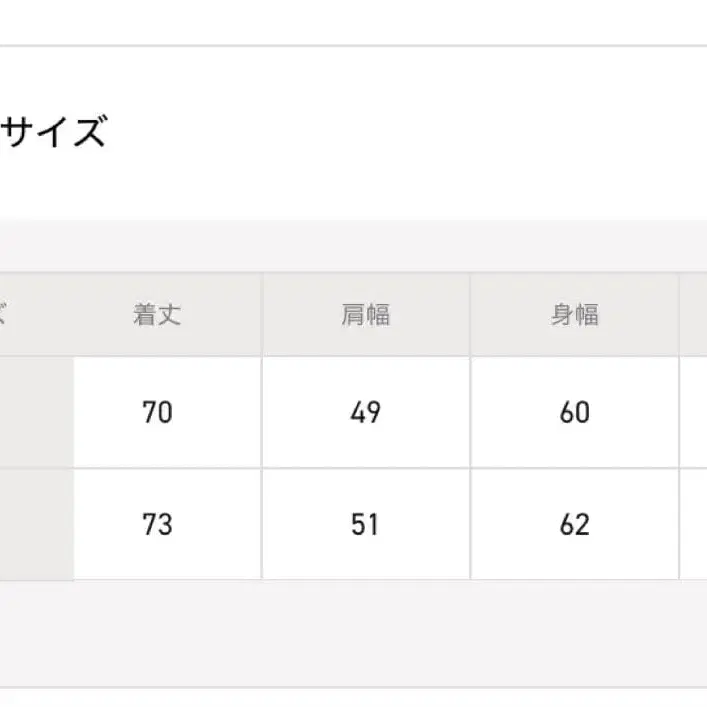Click the 身幅 value 62 cell
The height and width of the screenshot is (707, 707).
(x=575, y=524)
